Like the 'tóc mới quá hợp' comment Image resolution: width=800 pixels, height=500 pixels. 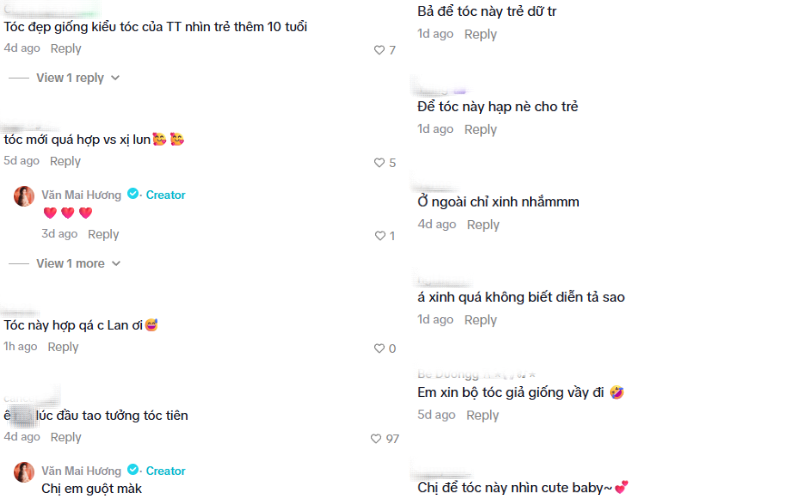click(x=379, y=163)
